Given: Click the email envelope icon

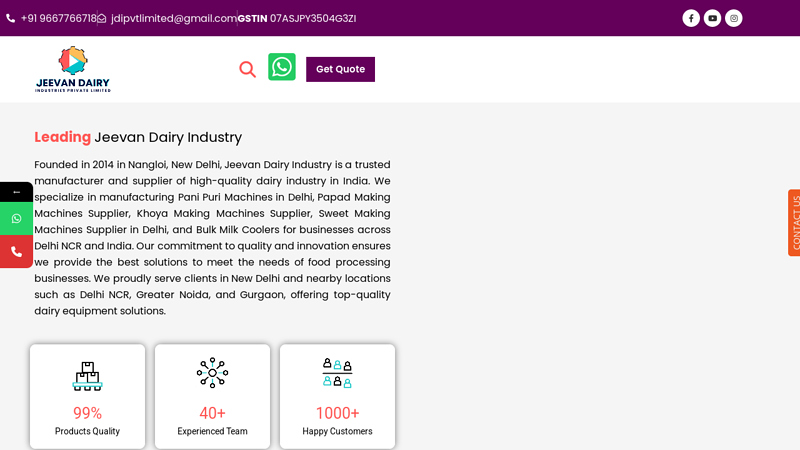Looking at the screenshot, I should pyautogui.click(x=102, y=18).
